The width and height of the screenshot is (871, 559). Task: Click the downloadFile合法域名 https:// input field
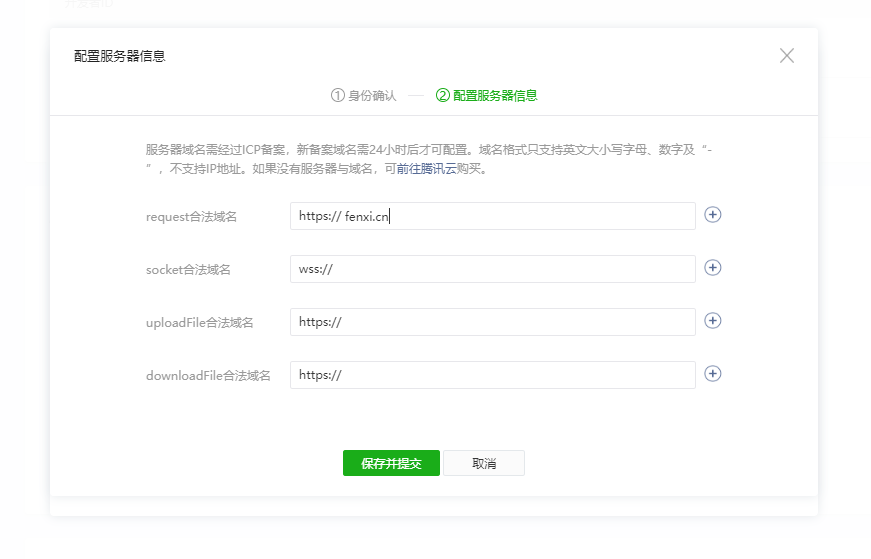[x=492, y=375]
